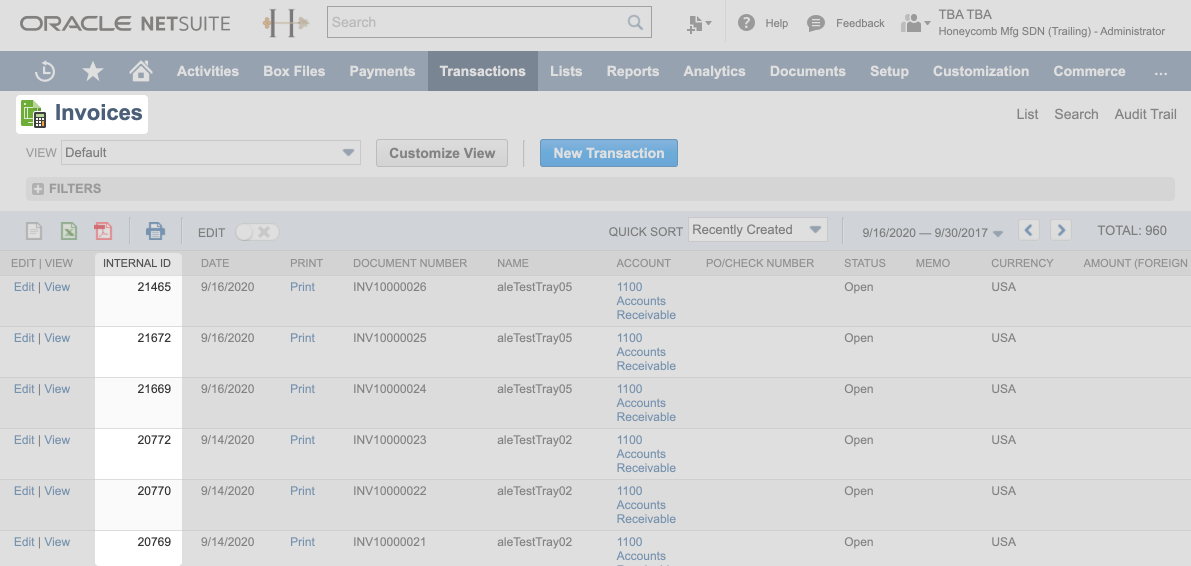Click the Export to CSV icon
Image resolution: width=1191 pixels, height=566 pixels.
tap(34, 231)
